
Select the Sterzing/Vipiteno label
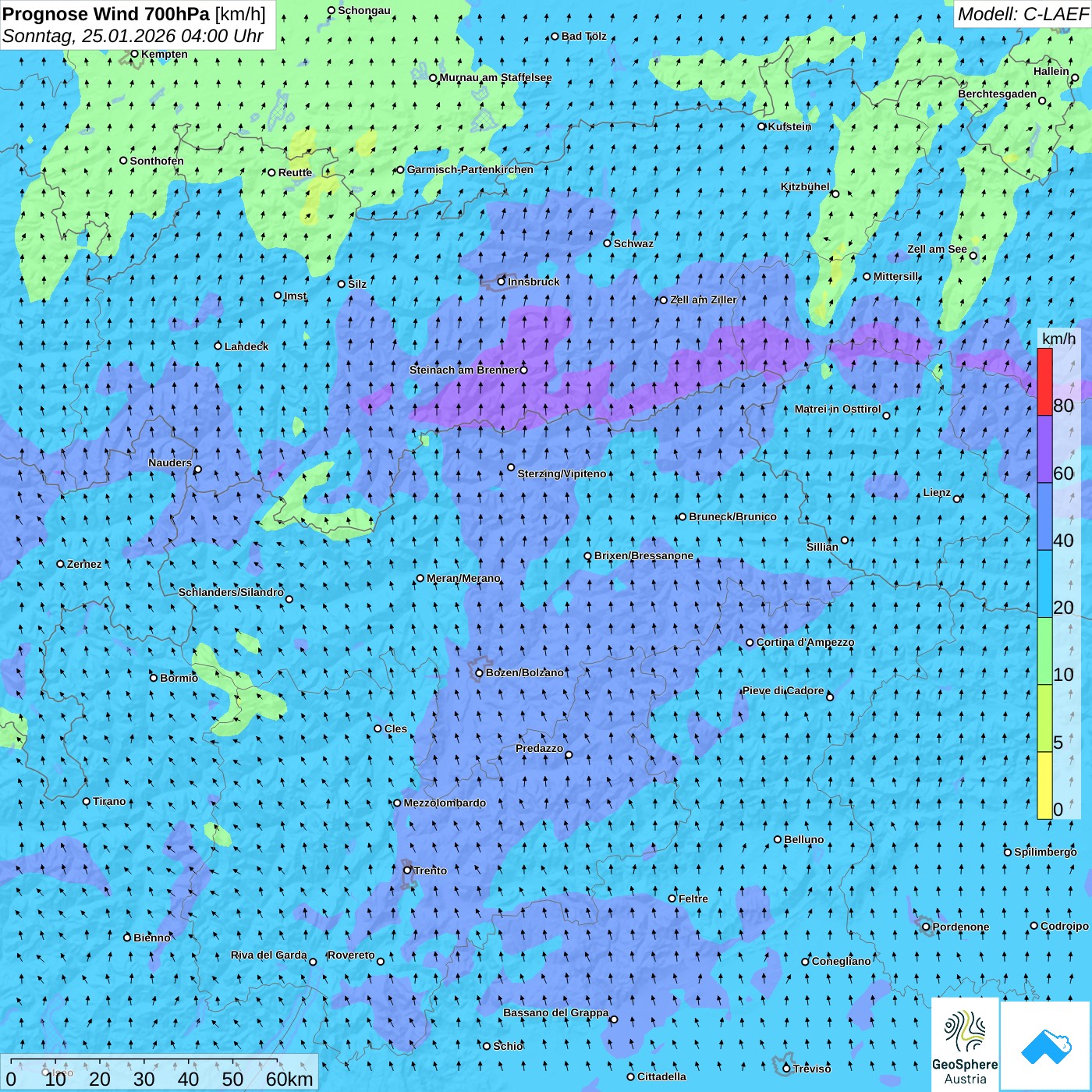[562, 473]
